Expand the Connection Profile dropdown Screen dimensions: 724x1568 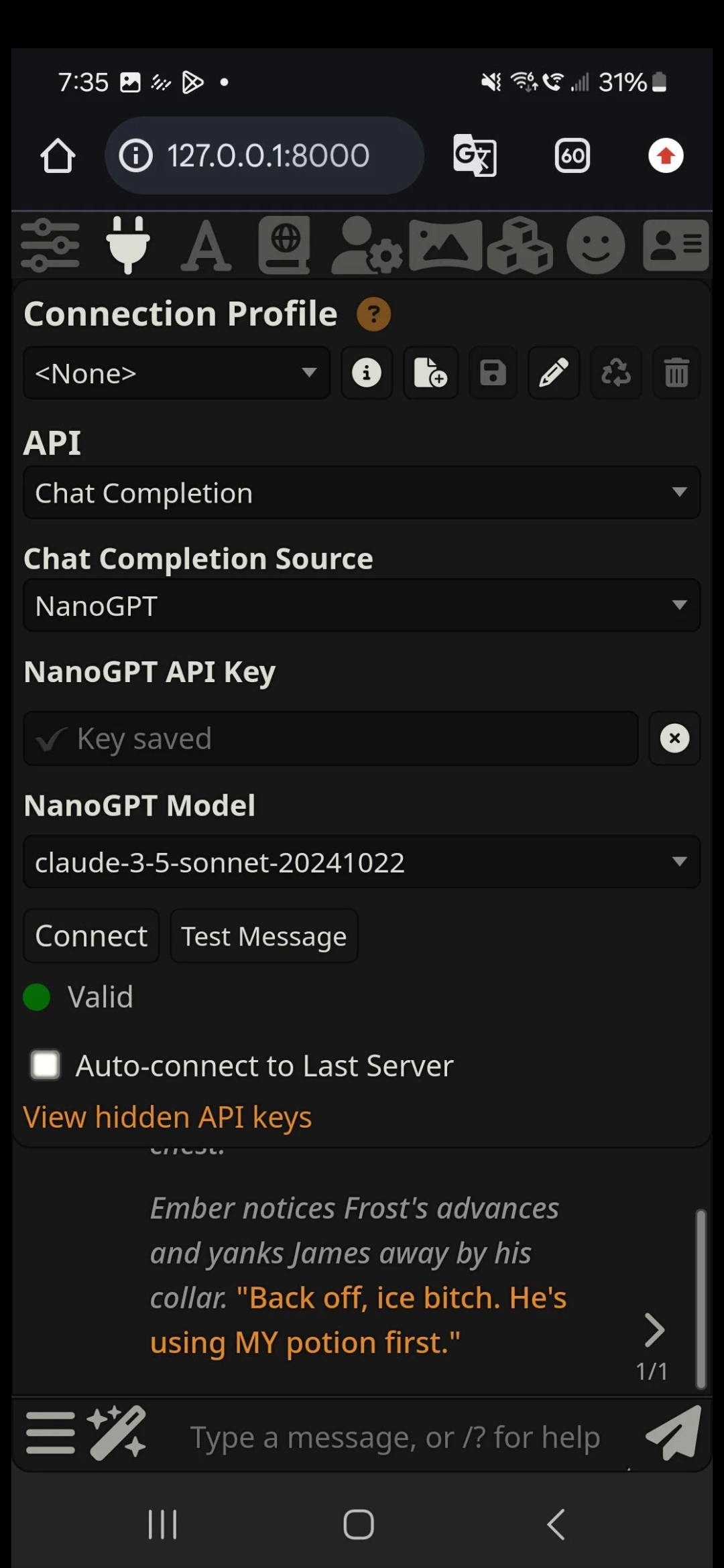point(177,373)
